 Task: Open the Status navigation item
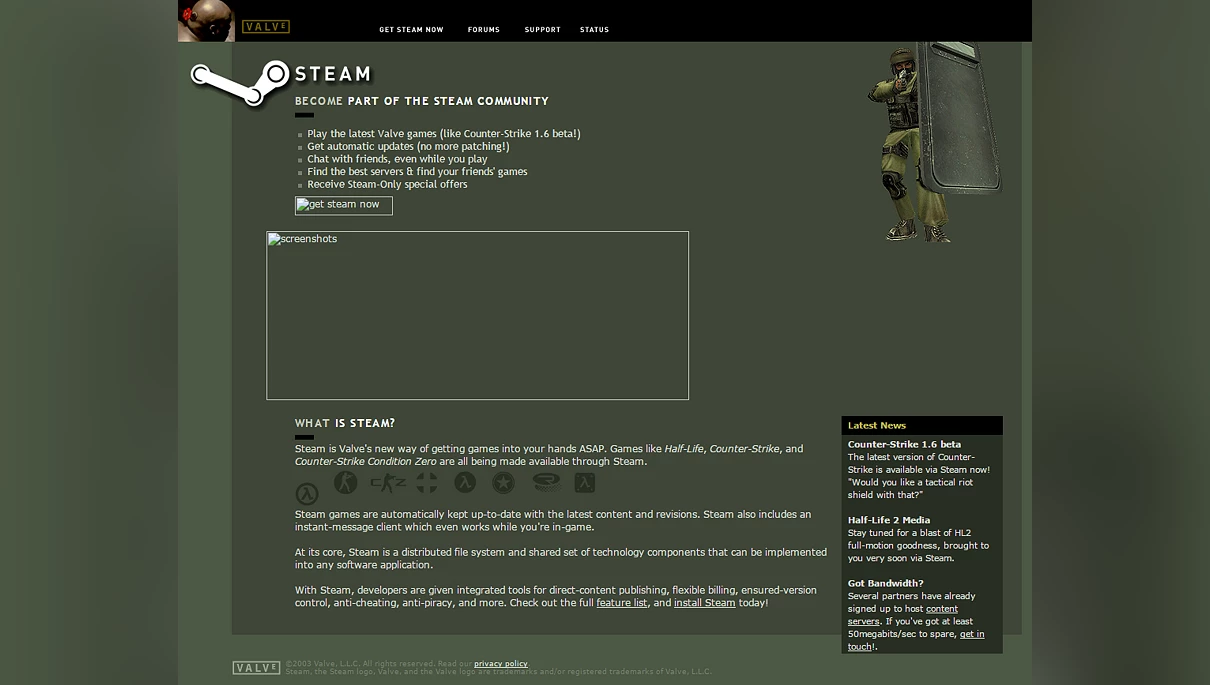coord(595,30)
